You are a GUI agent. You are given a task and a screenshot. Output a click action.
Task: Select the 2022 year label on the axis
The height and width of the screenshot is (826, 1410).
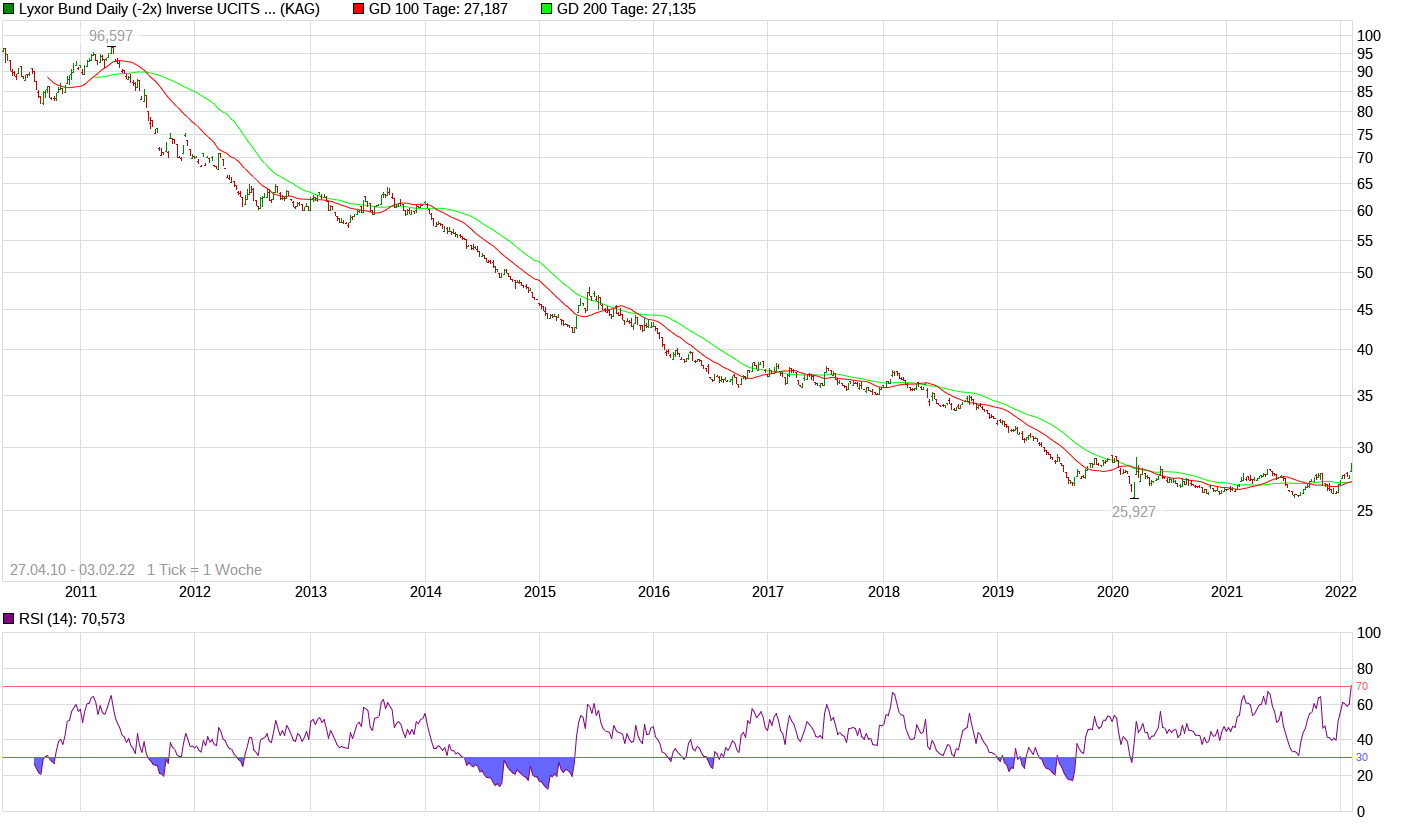pos(1340,591)
